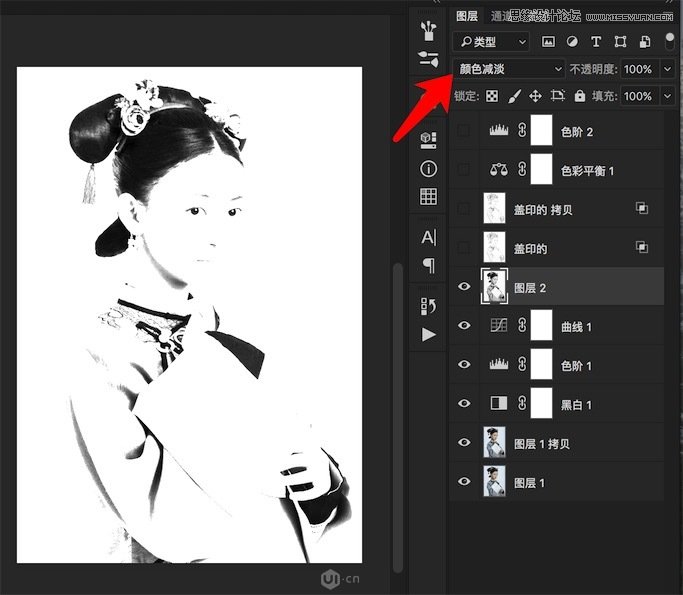The width and height of the screenshot is (683, 595).
Task: Click the layer mask of 黑白 1
Action: pos(541,403)
